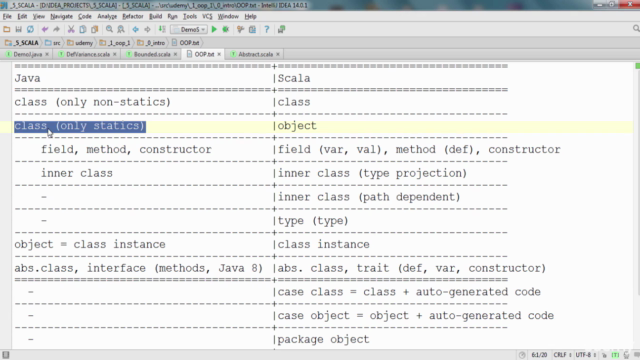640x360 pixels.
Task: Click the word 'object' in Scala column
Action: (297, 126)
